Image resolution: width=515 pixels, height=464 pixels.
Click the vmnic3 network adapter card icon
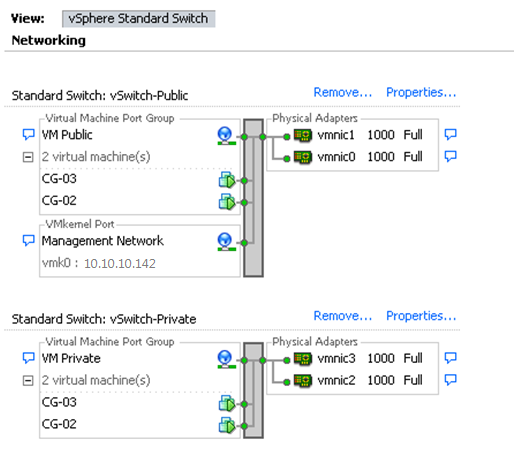coord(303,359)
